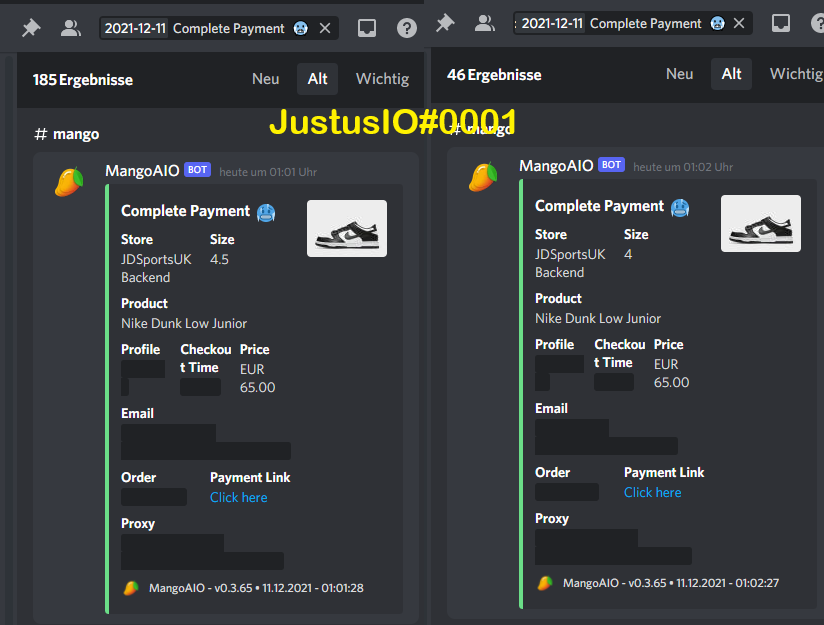Select Neu tab in 185 Ergebnisse panel

pyautogui.click(x=265, y=79)
